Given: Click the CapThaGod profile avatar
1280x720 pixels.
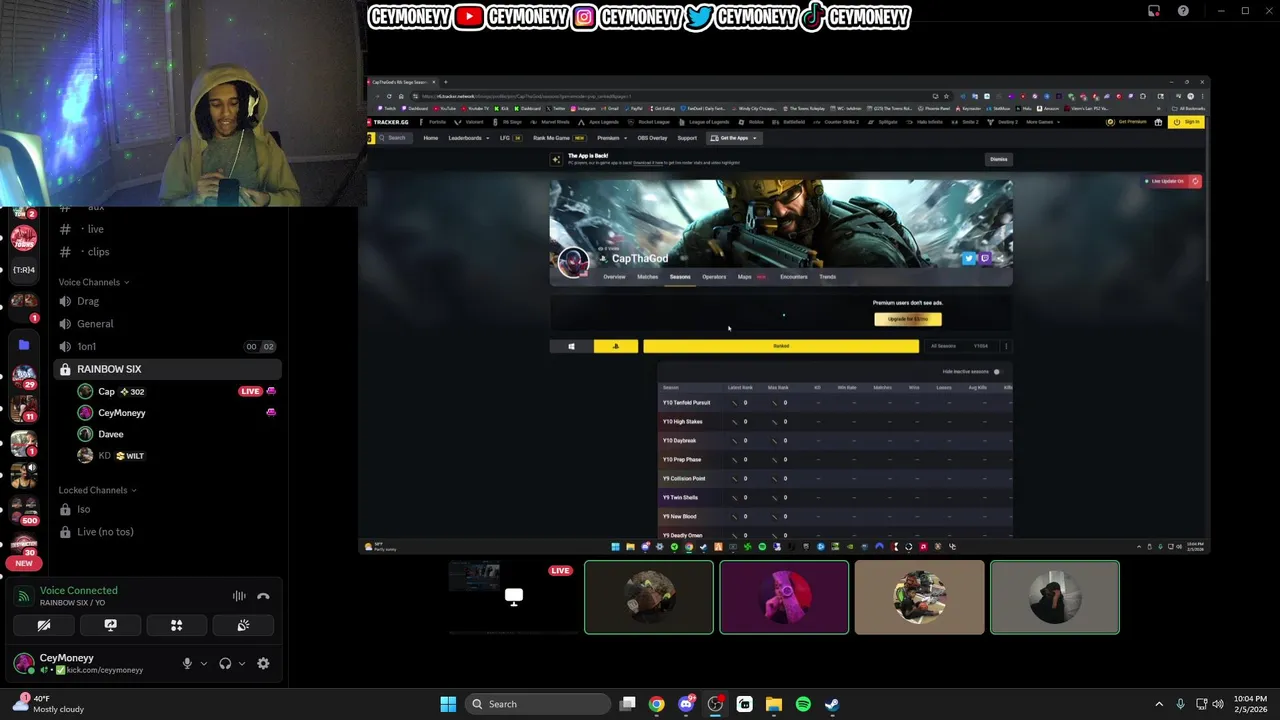Looking at the screenshot, I should click(x=573, y=262).
